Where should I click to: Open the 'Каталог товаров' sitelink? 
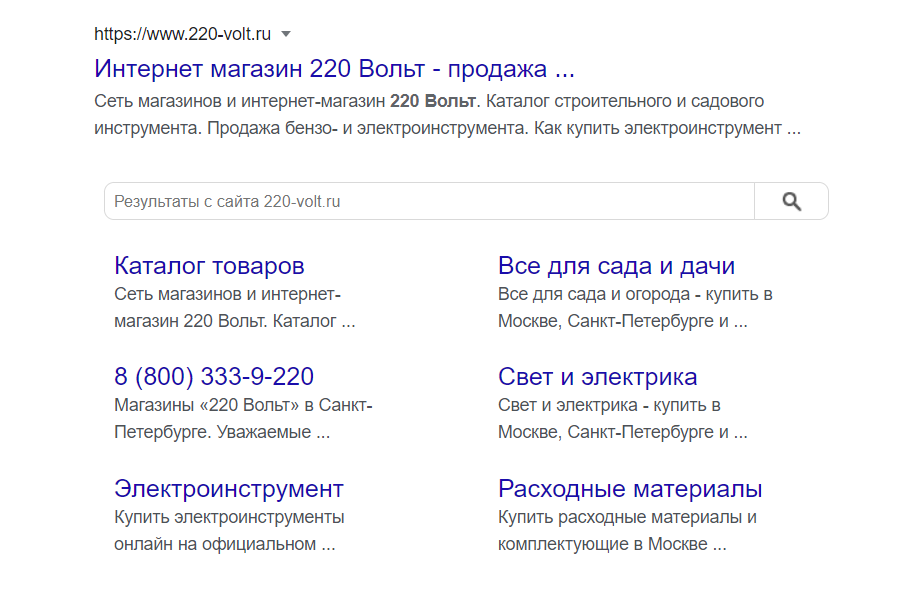coord(209,266)
